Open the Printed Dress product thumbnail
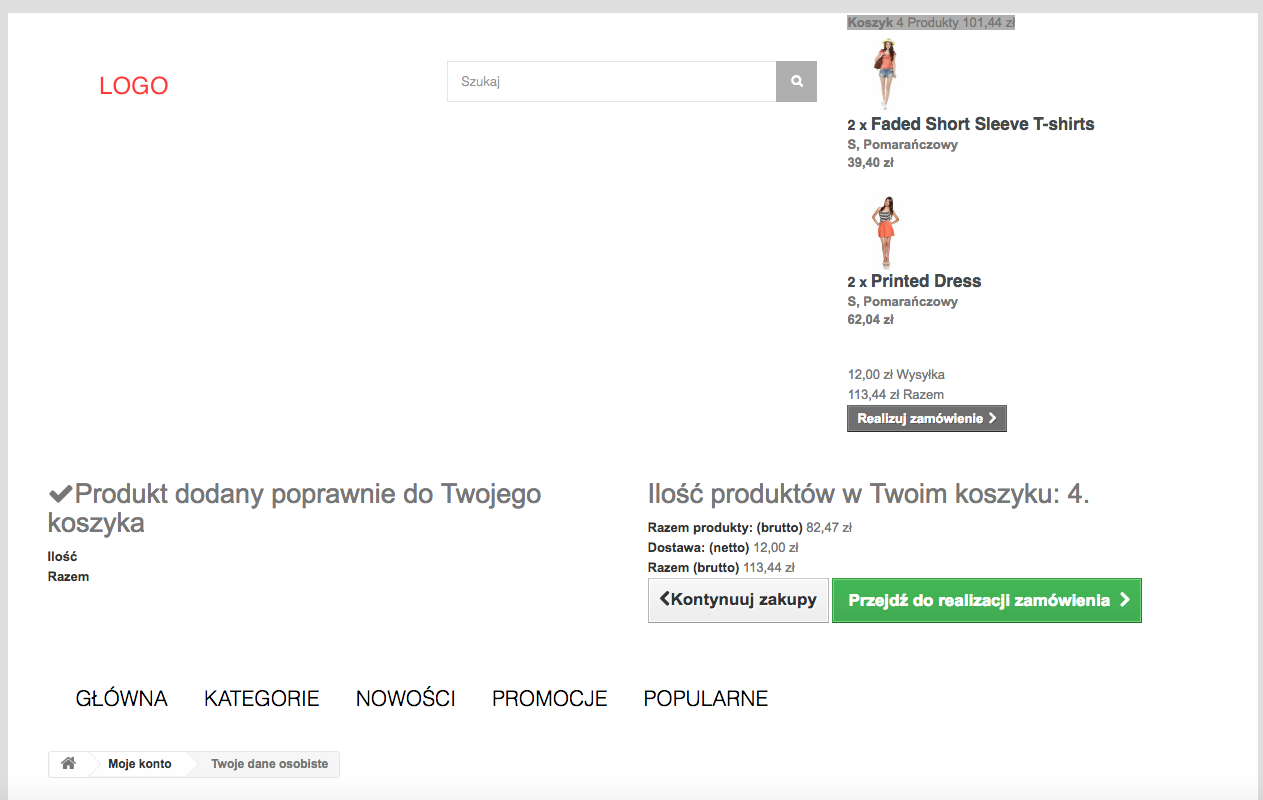This screenshot has width=1263, height=800. tap(885, 231)
